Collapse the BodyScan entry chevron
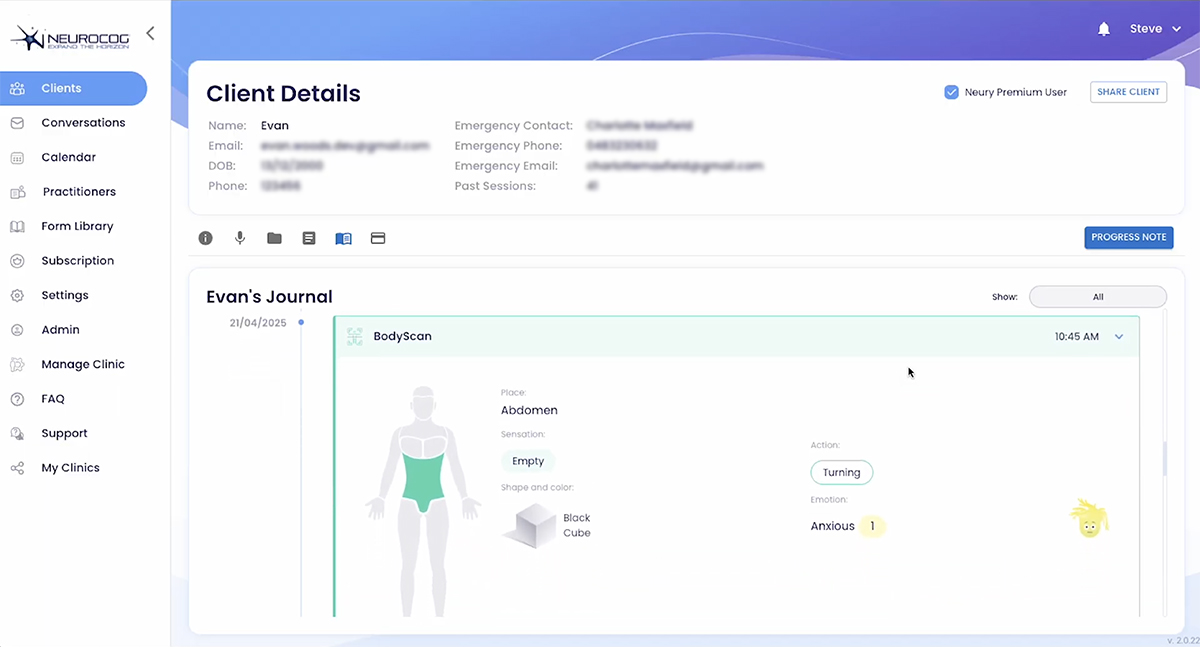 (x=1119, y=337)
